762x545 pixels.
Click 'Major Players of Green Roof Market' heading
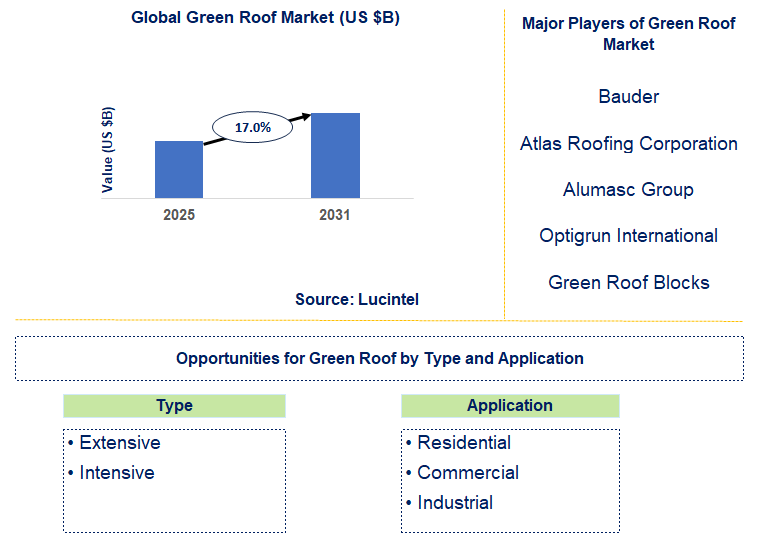[x=628, y=34]
